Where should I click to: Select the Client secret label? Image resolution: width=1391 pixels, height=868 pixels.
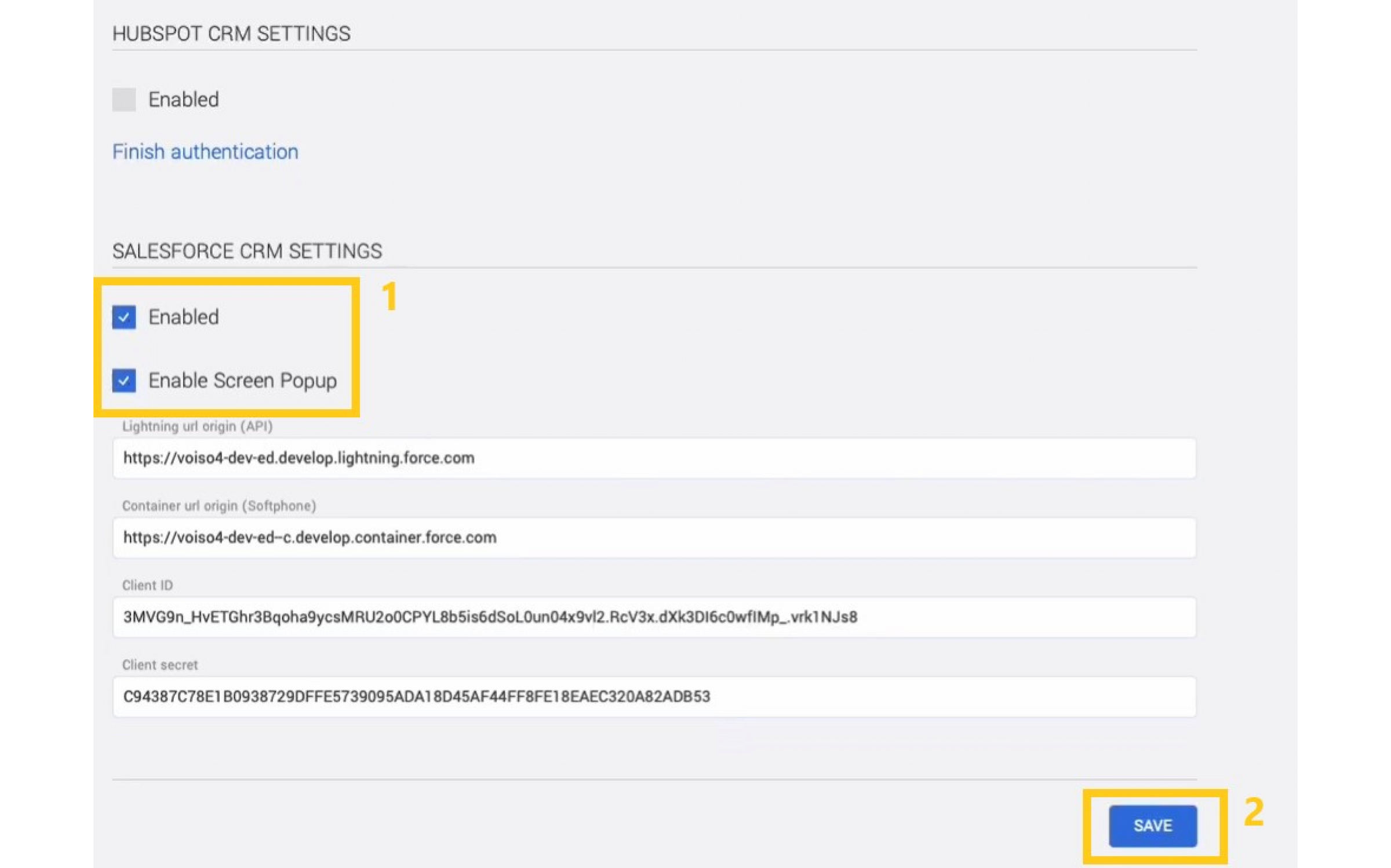(160, 665)
